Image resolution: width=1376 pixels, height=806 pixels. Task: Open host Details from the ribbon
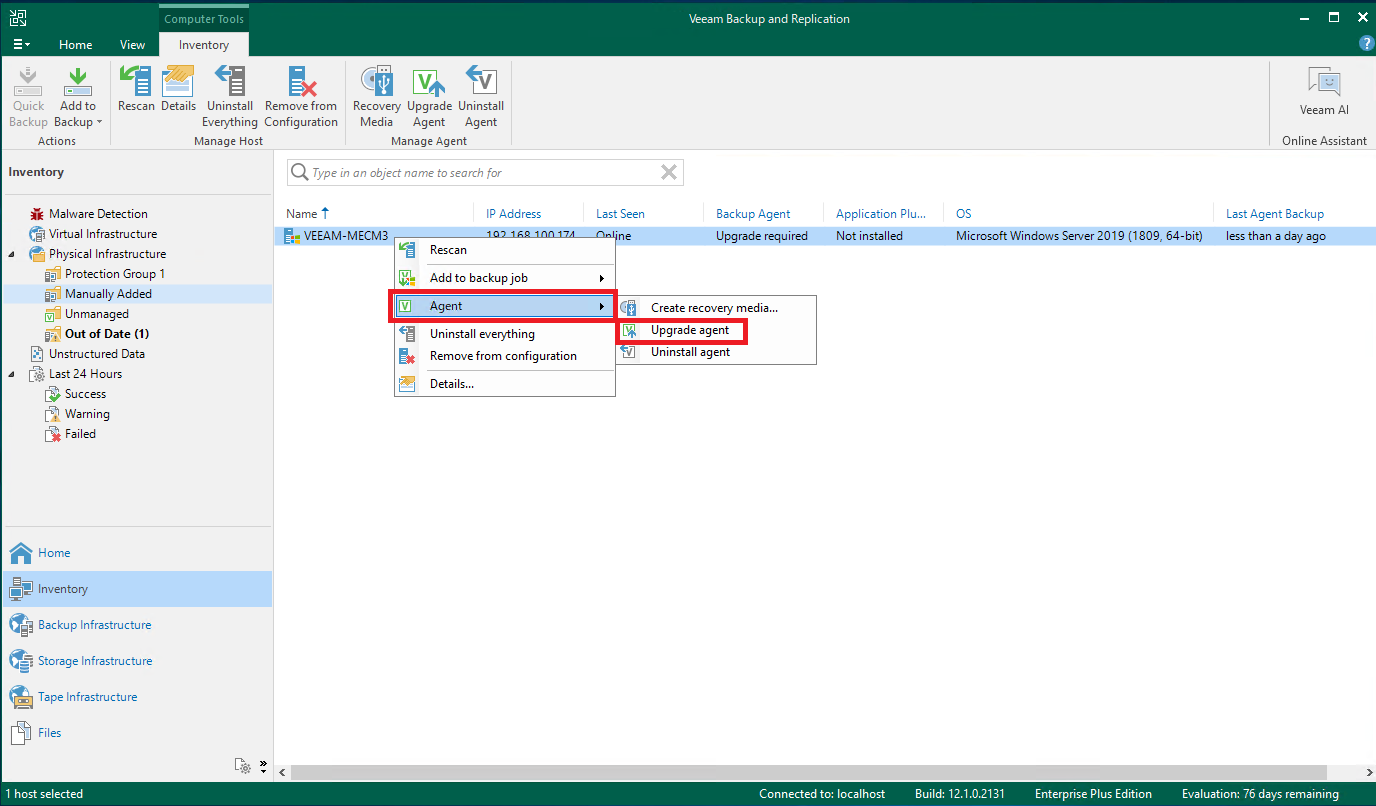(x=178, y=96)
